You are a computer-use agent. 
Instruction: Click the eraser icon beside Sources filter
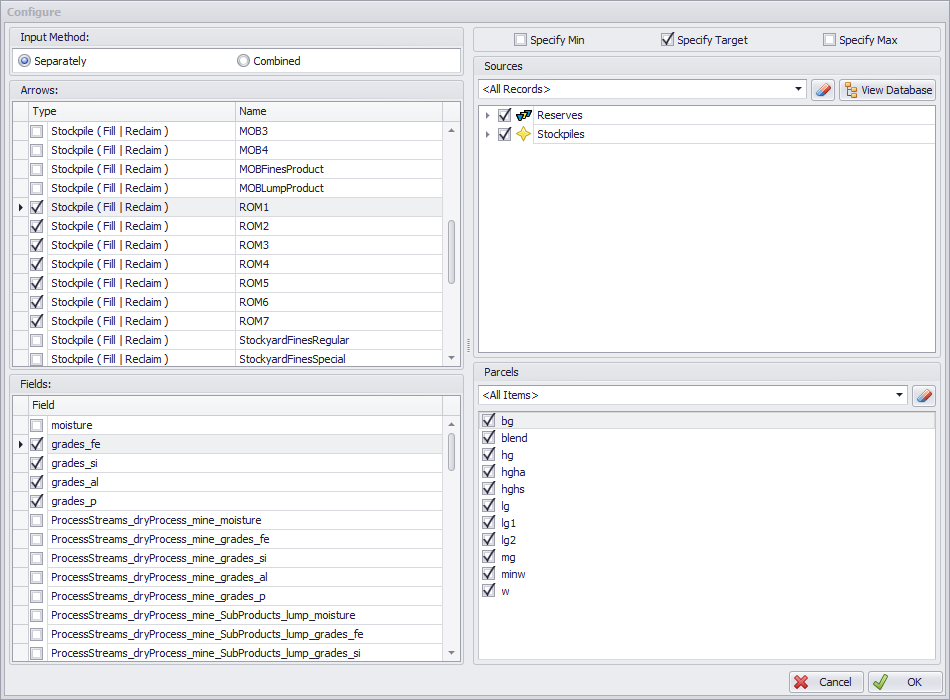(x=823, y=90)
